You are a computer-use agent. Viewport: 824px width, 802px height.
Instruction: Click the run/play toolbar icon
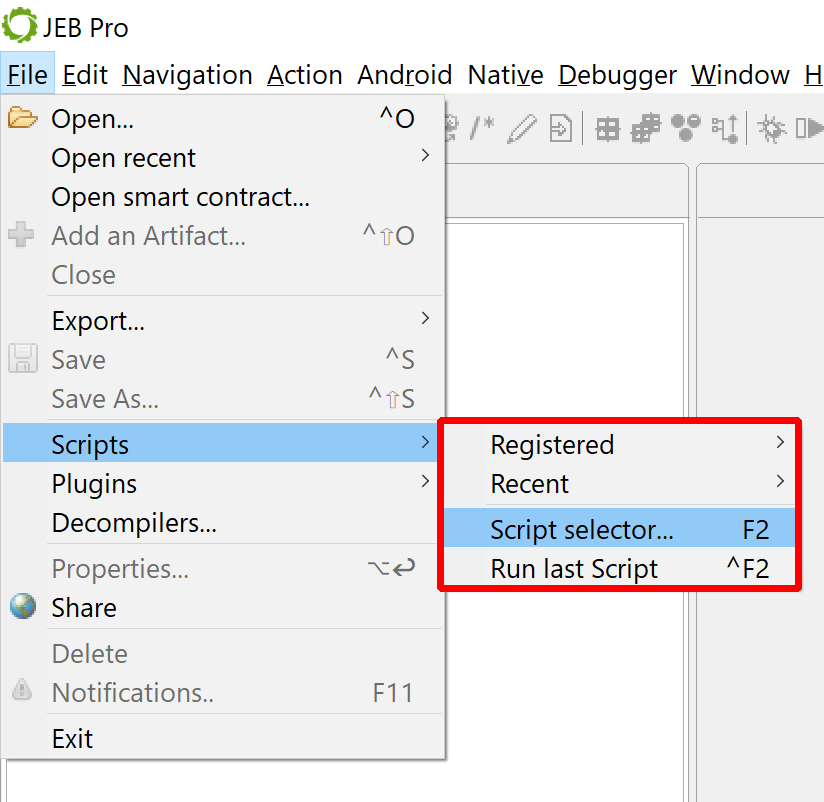pyautogui.click(x=810, y=128)
